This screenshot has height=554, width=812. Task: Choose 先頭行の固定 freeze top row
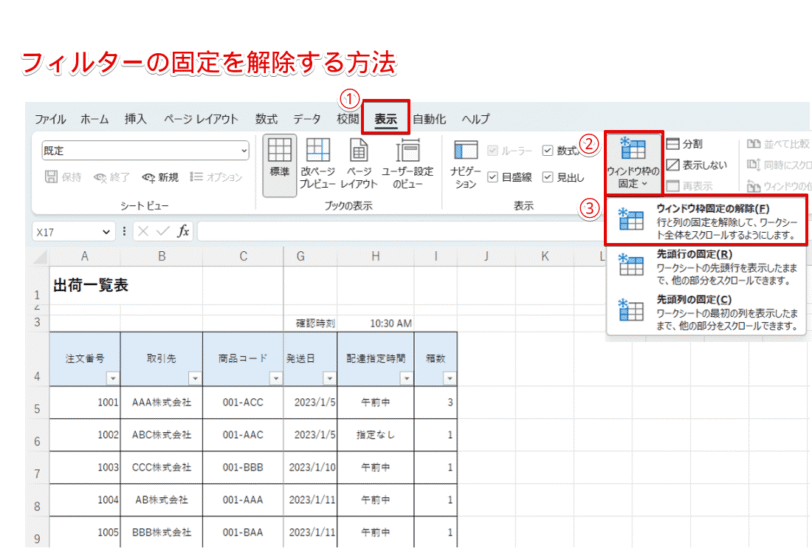pos(706,267)
